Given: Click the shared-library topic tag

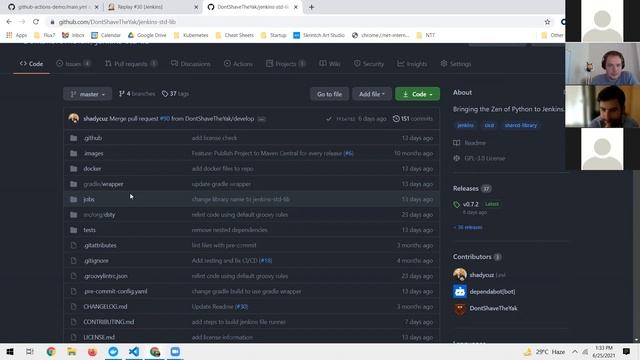Looking at the screenshot, I should click(x=520, y=125).
